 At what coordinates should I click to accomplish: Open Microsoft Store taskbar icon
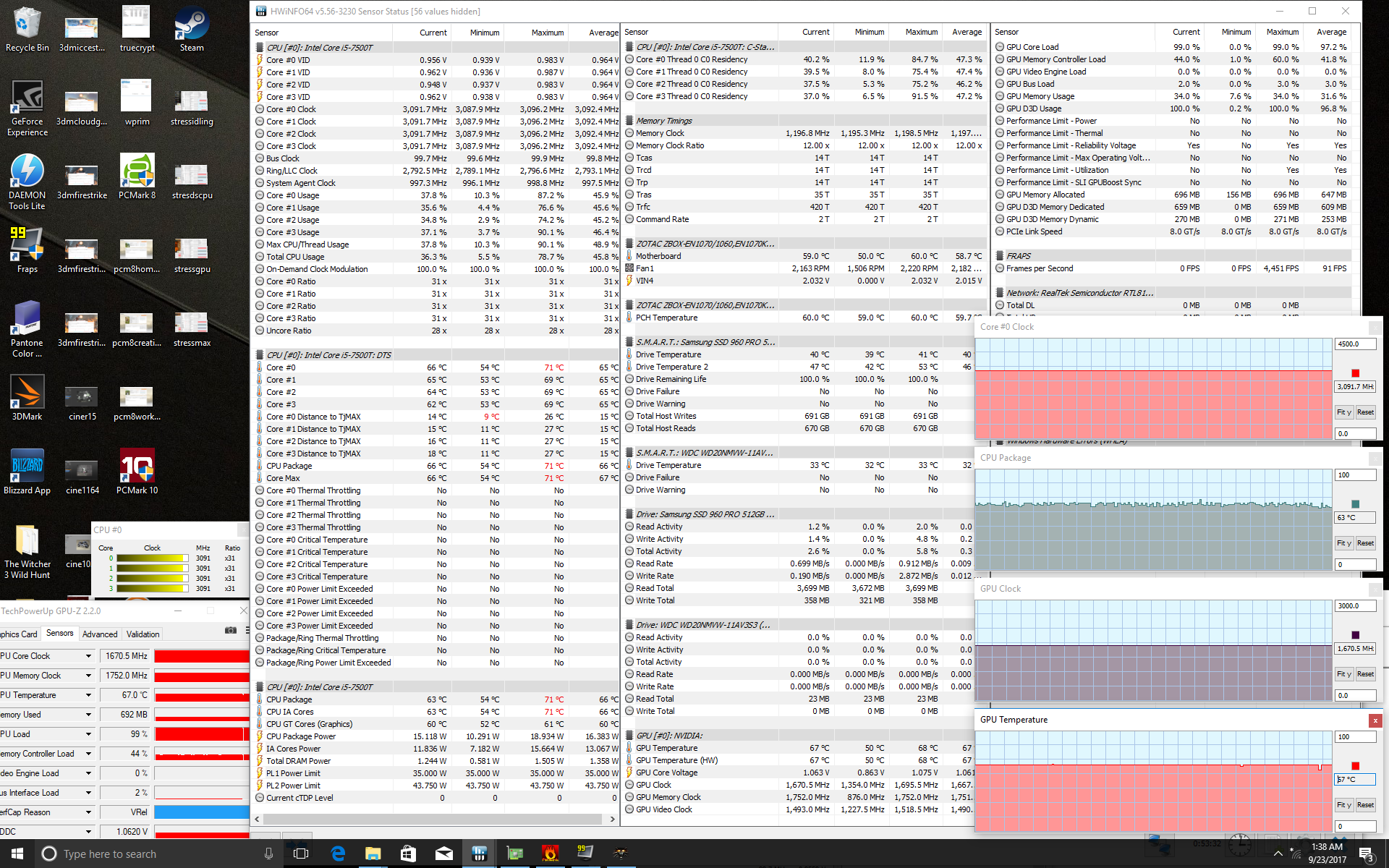pos(408,854)
